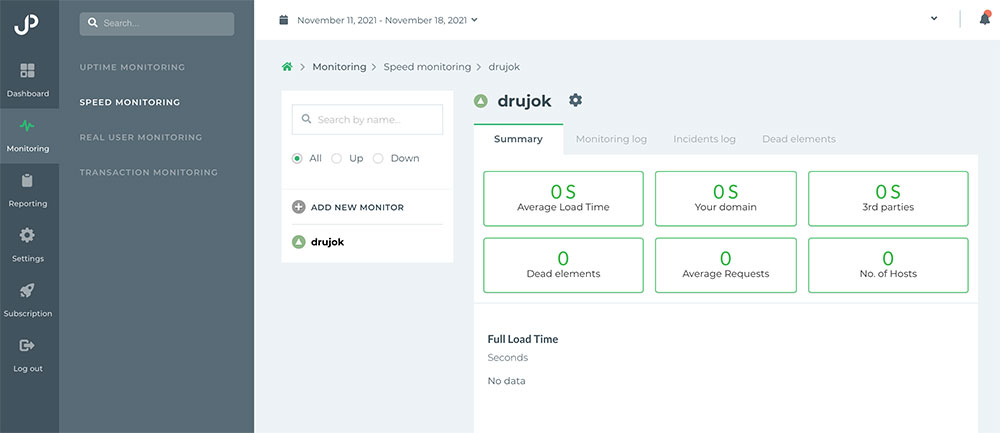Expand the user account dropdown arrow

pos(934,18)
